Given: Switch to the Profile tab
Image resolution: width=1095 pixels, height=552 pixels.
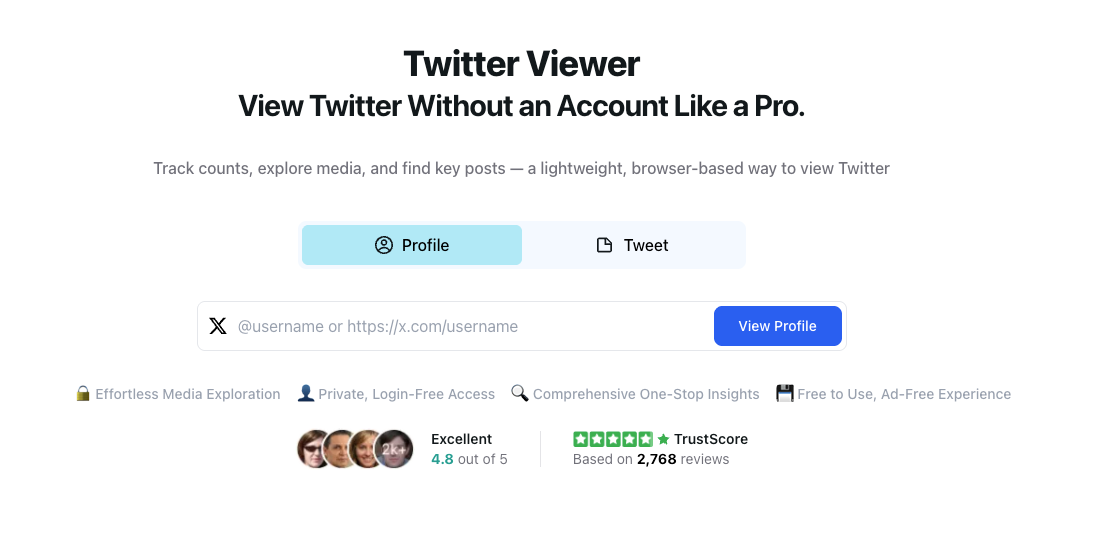Looking at the screenshot, I should (x=412, y=245).
